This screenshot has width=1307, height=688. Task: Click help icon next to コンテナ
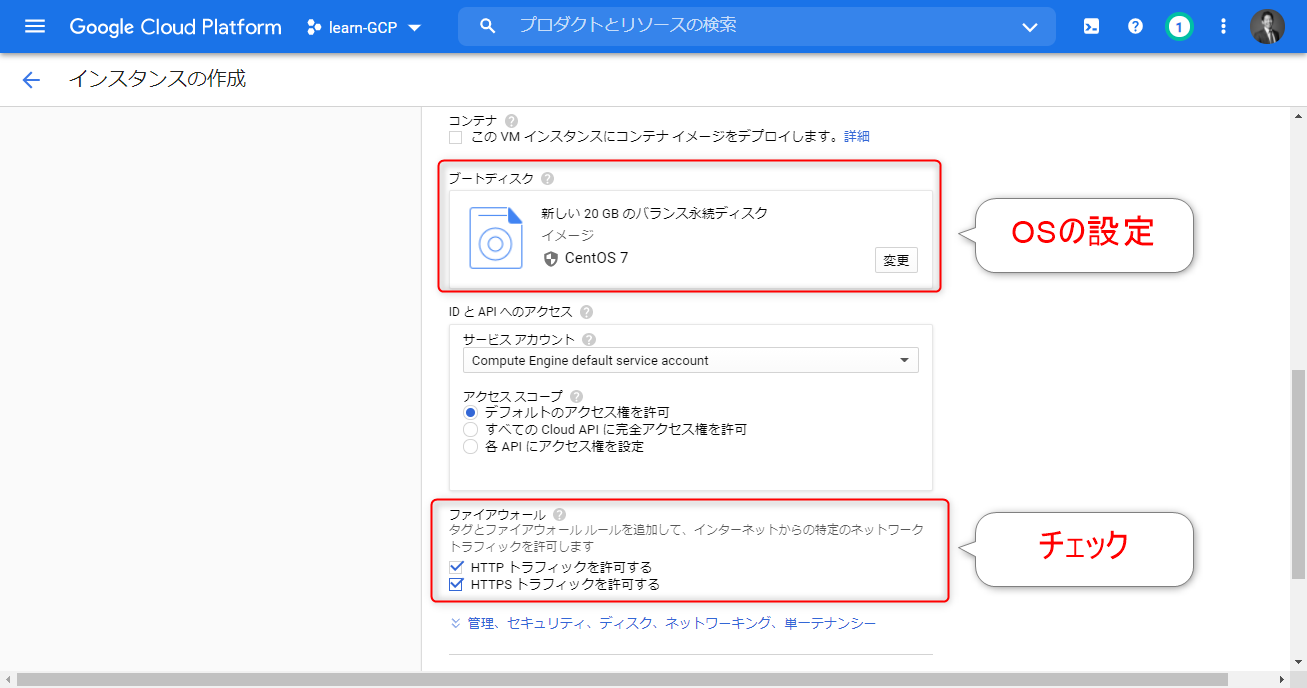(512, 120)
